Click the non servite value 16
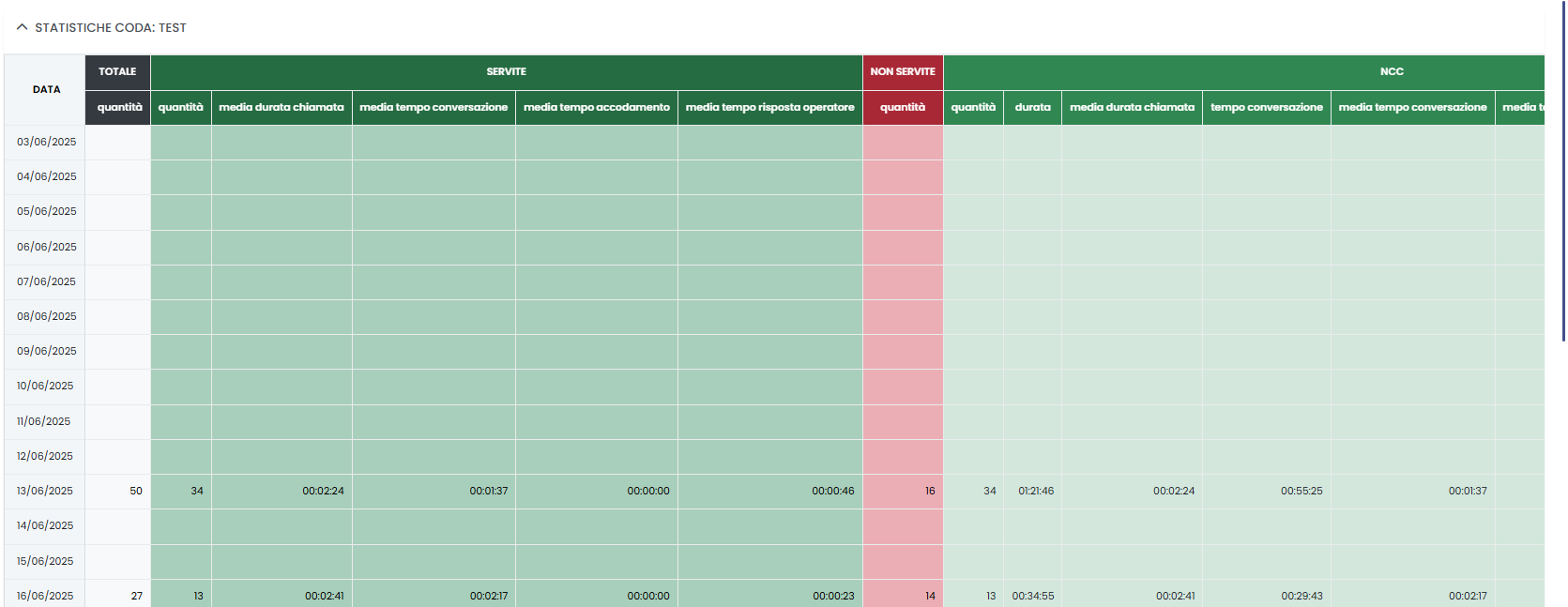 pos(929,492)
